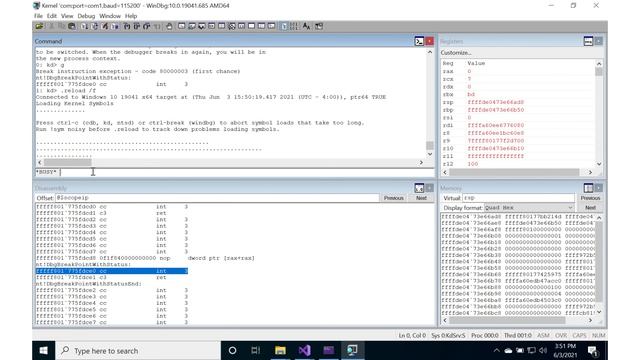Open the Command Browser window from toolbar
Viewport: 640px width, 360px height.
271,27
